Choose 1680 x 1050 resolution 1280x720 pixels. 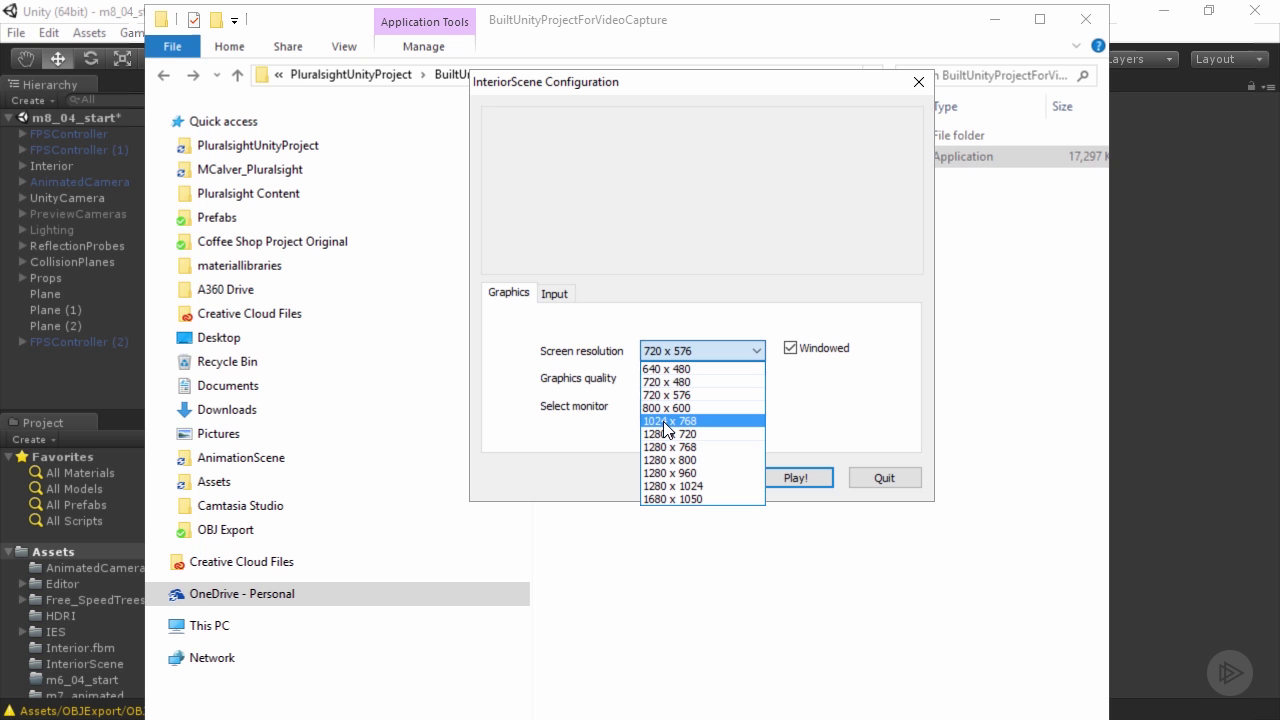[702, 499]
